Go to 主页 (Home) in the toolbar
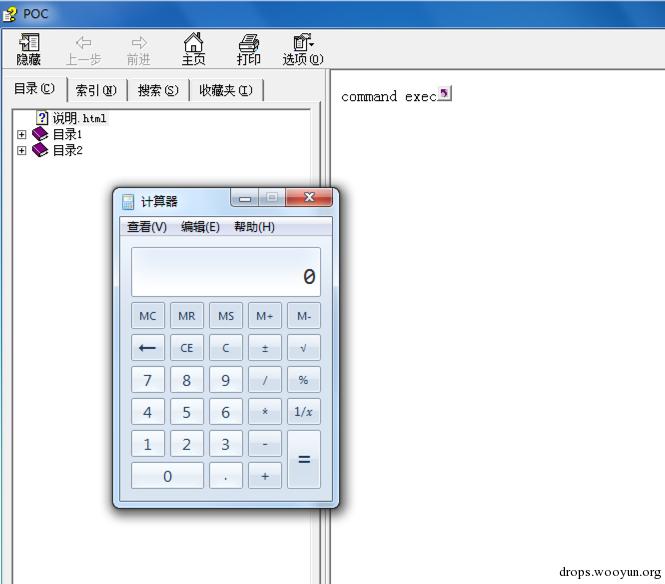 193,49
